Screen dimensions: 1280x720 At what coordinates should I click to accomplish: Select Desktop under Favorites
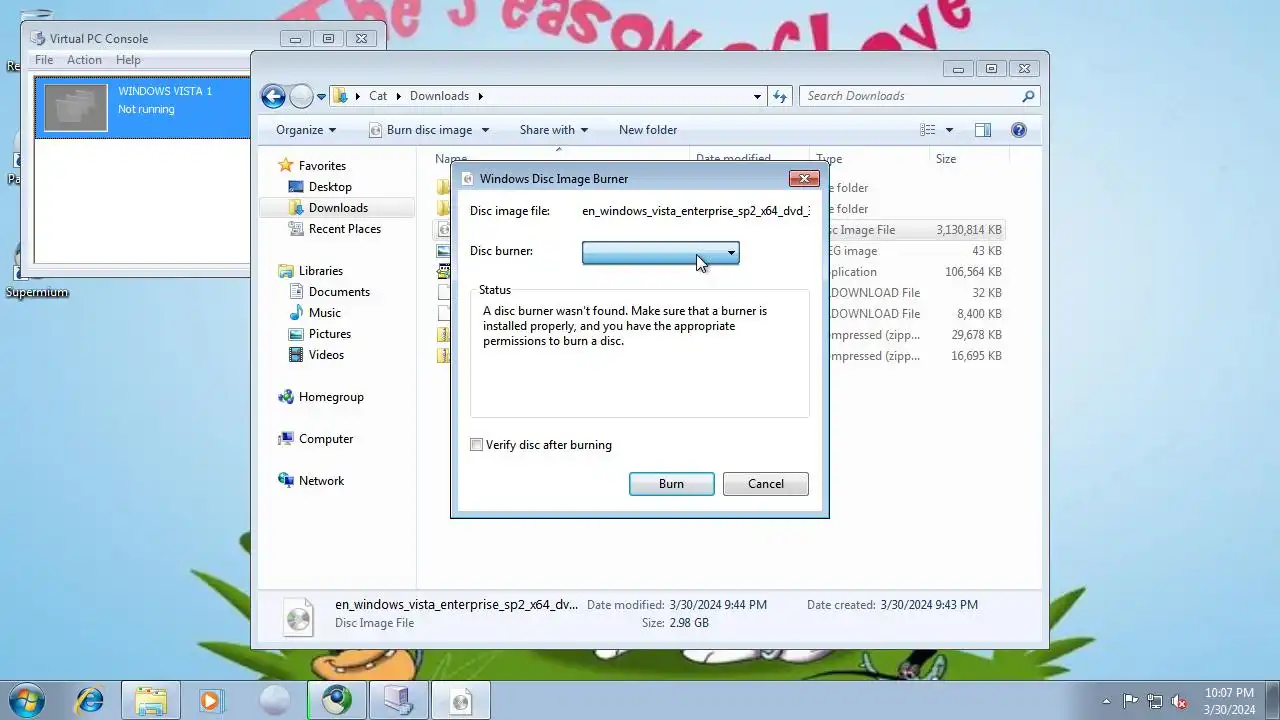(330, 187)
